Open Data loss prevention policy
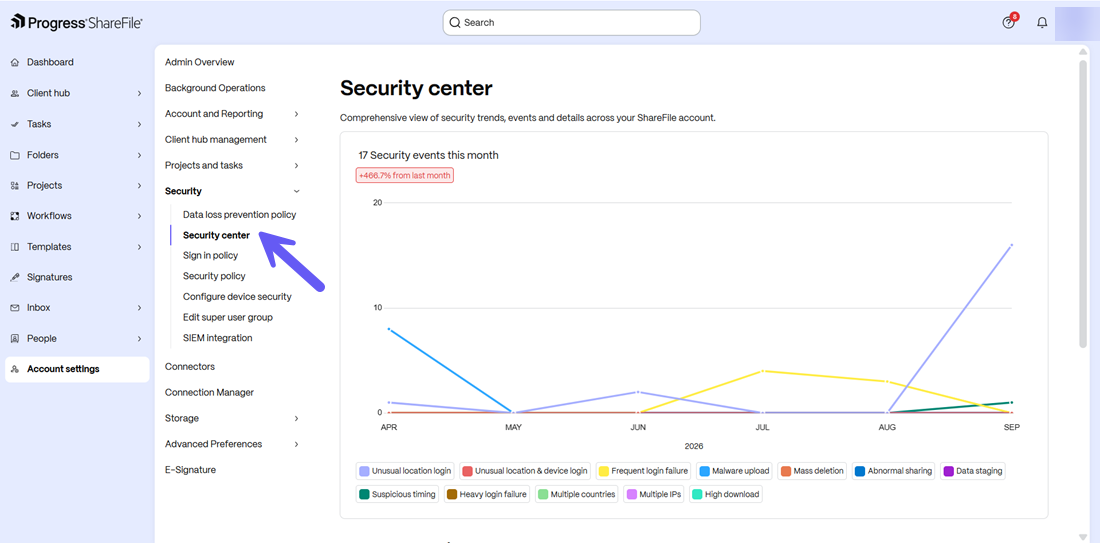 (x=240, y=215)
